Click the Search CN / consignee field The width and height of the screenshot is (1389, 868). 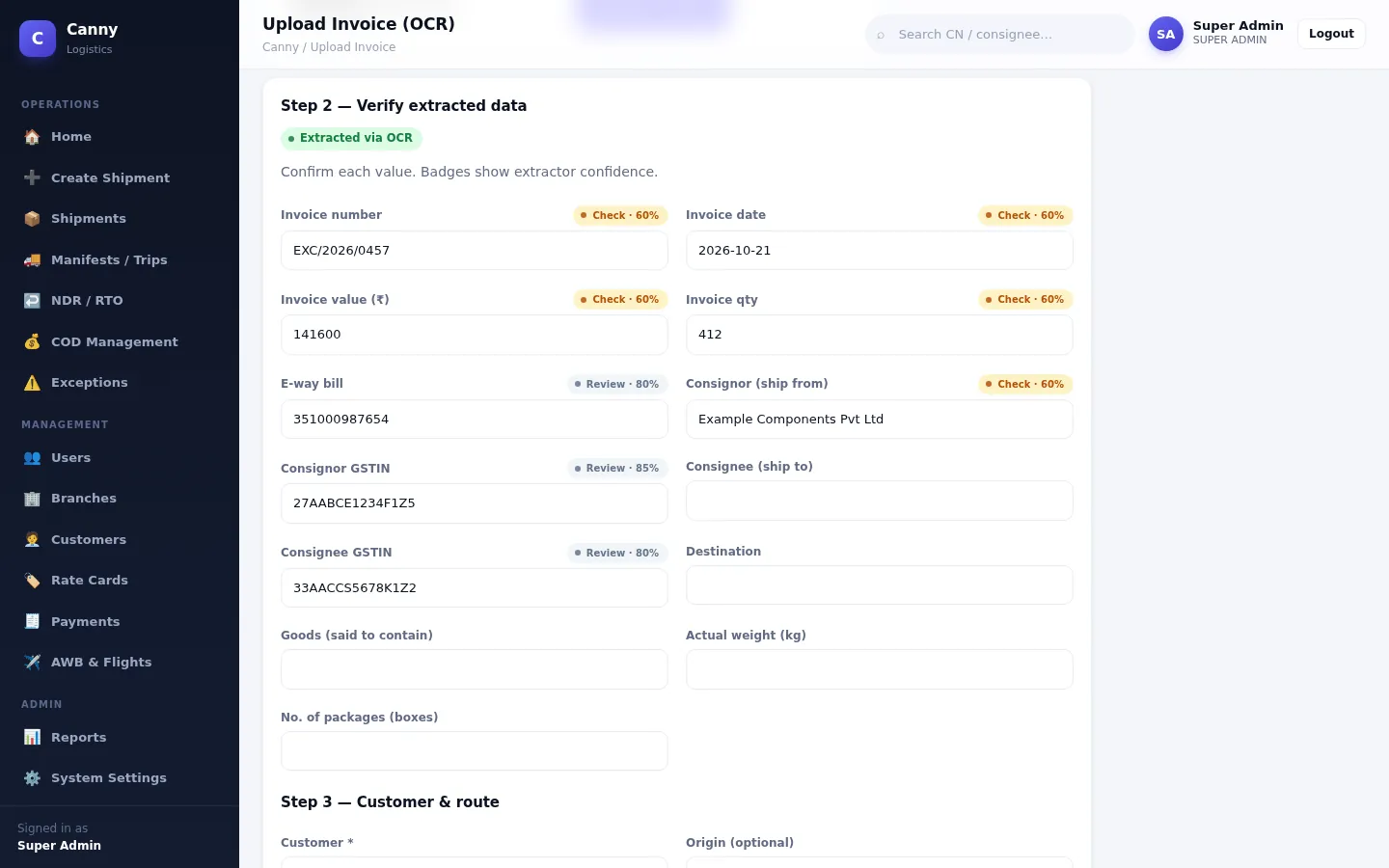[1000, 34]
